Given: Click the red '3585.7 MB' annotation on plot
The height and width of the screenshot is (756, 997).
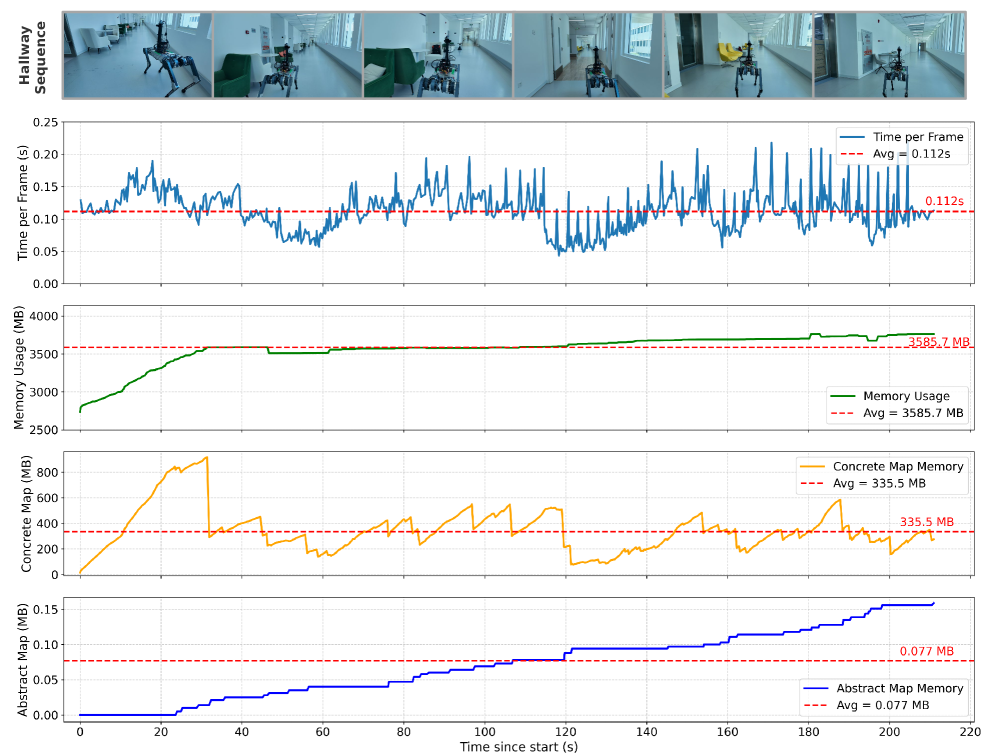Looking at the screenshot, I should click(x=939, y=342).
